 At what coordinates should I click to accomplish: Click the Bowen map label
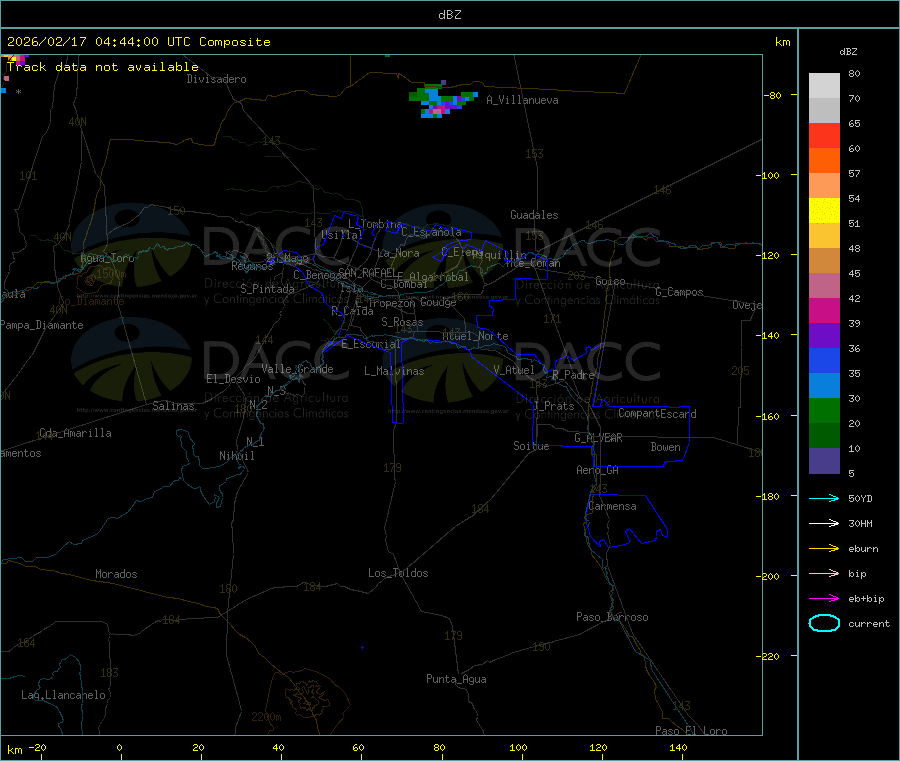click(666, 447)
